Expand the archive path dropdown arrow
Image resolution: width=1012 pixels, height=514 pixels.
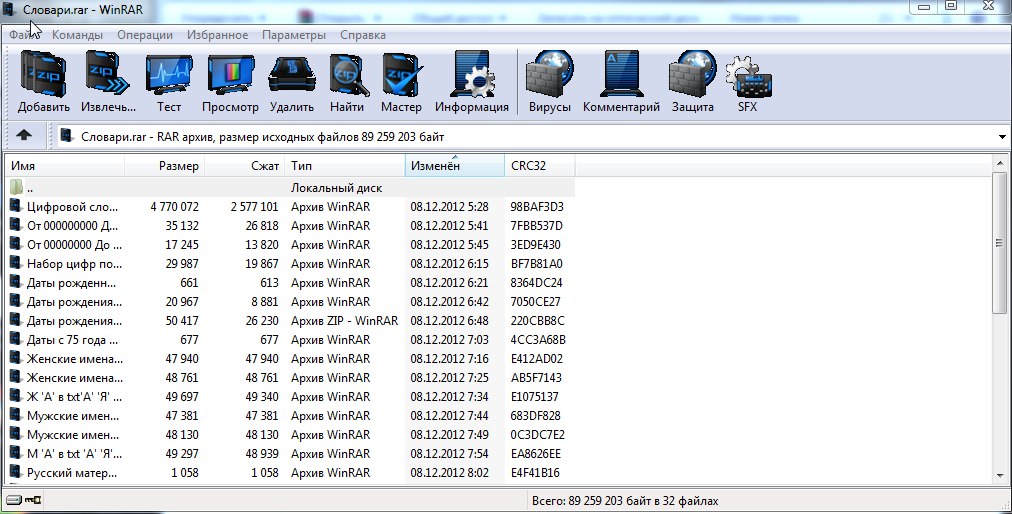point(1002,136)
